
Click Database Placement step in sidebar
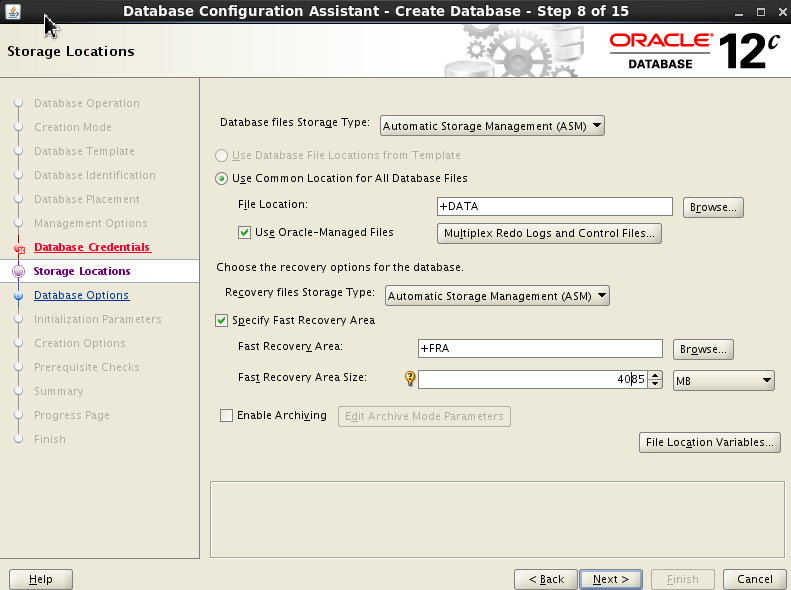tap(87, 199)
